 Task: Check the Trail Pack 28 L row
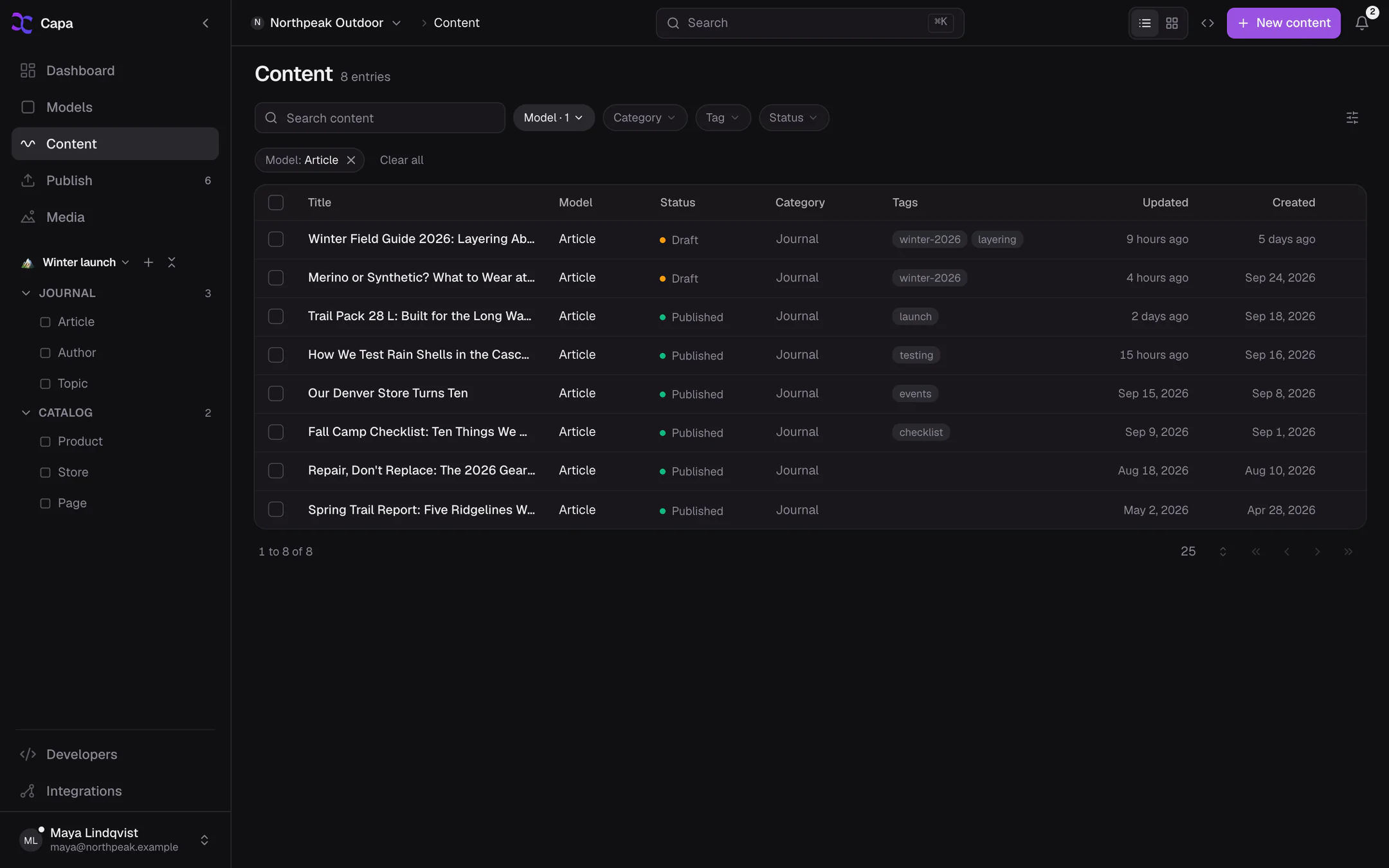[x=276, y=316]
